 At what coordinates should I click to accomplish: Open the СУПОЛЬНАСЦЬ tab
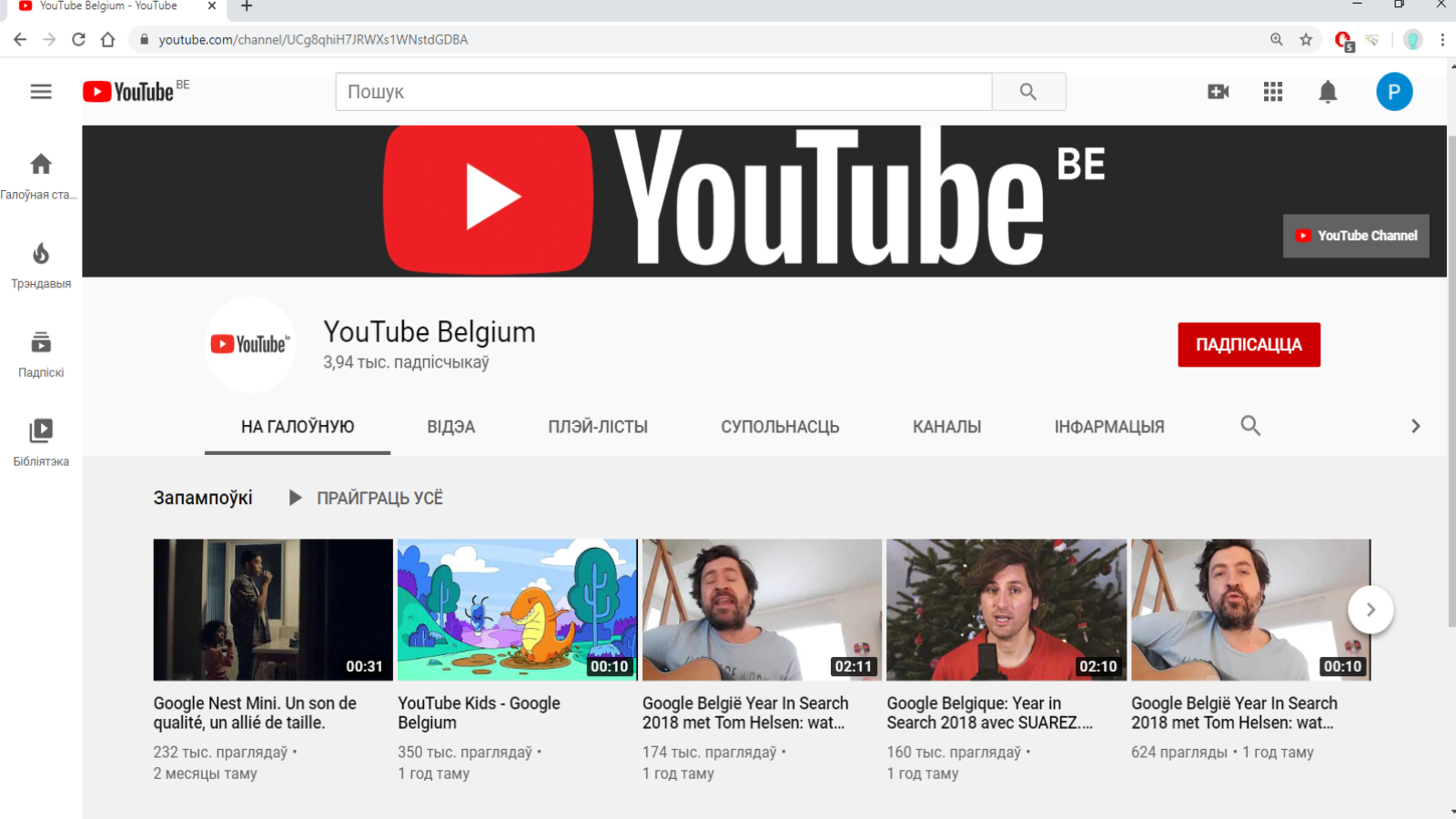click(x=780, y=427)
